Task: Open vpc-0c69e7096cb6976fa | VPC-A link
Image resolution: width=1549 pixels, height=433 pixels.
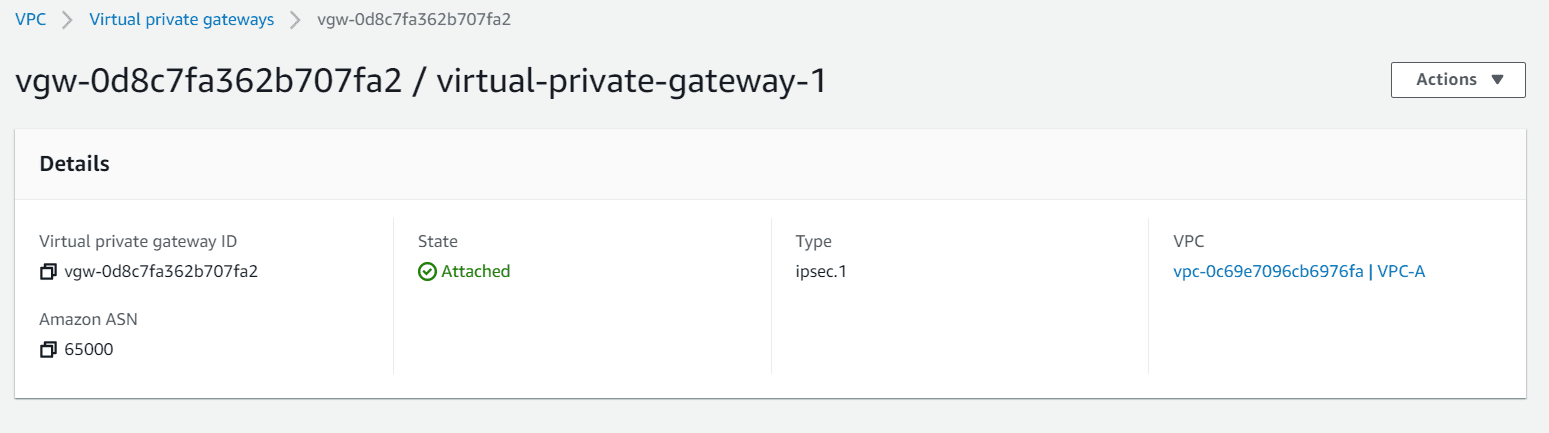Action: [x=1299, y=271]
